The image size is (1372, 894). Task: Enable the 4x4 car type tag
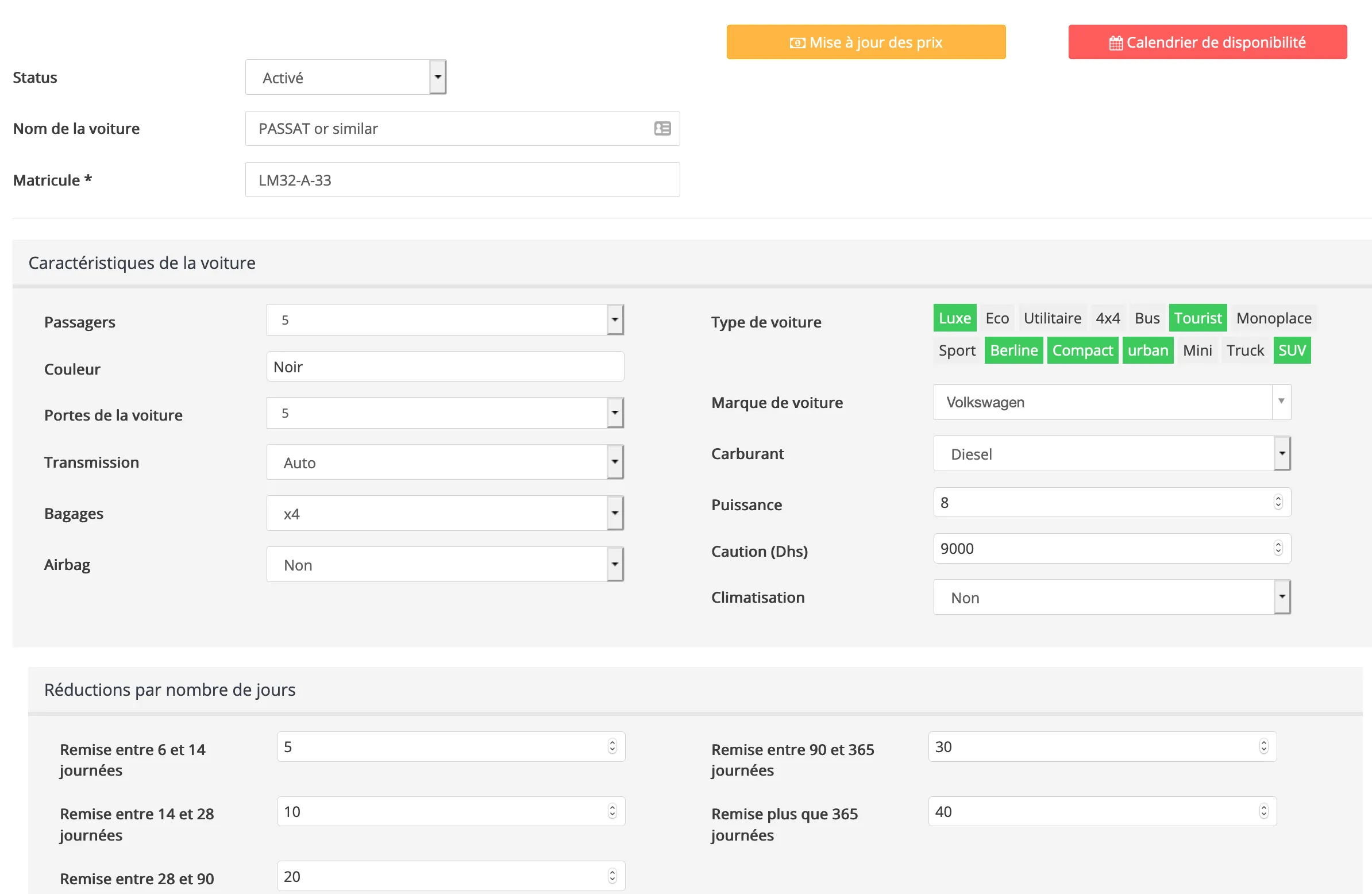click(x=1108, y=318)
